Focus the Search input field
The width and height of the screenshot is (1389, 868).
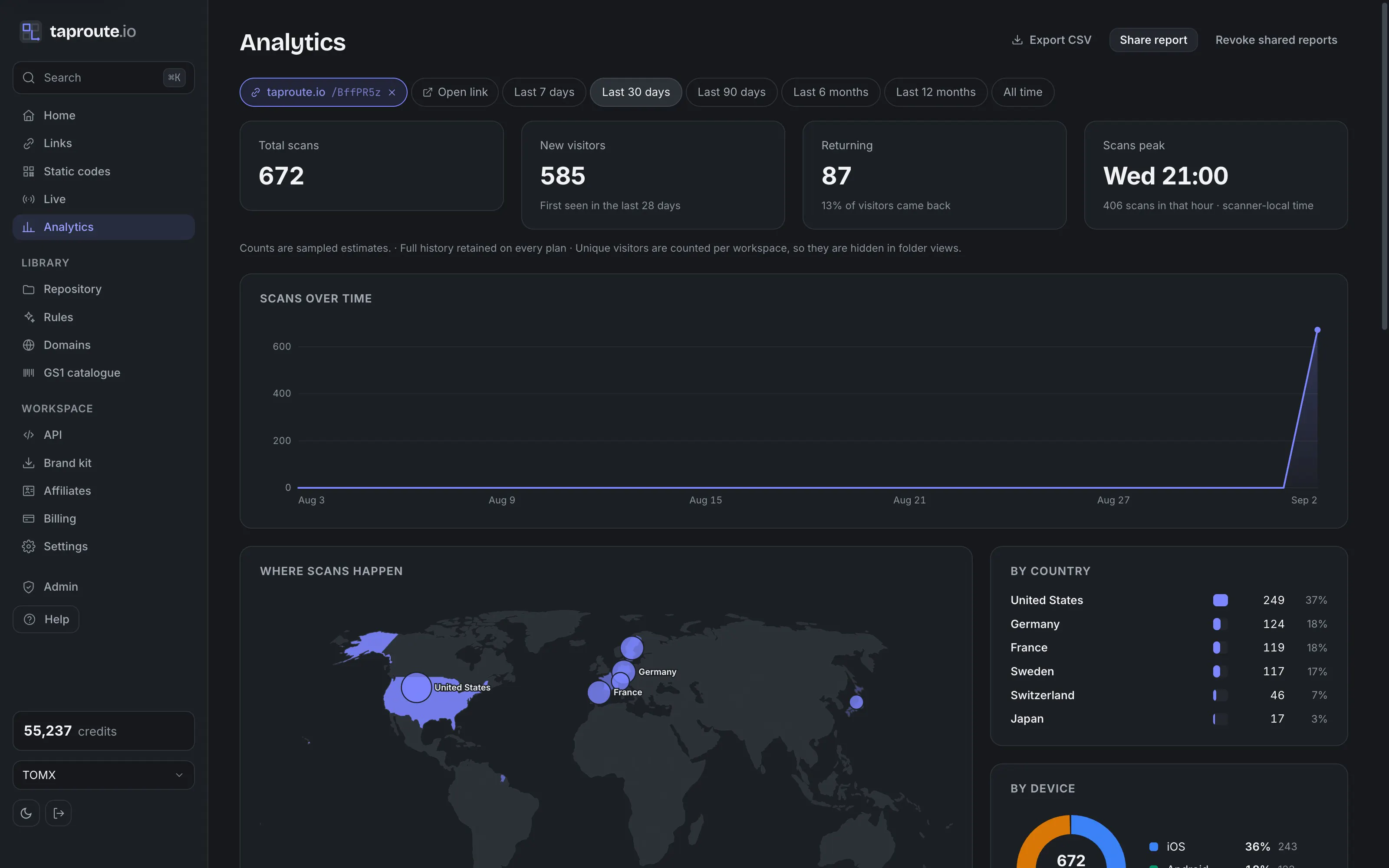pos(103,78)
